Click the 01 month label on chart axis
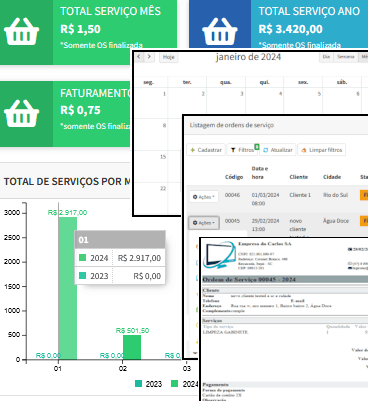This screenshot has height=401, width=368. pyautogui.click(x=58, y=369)
